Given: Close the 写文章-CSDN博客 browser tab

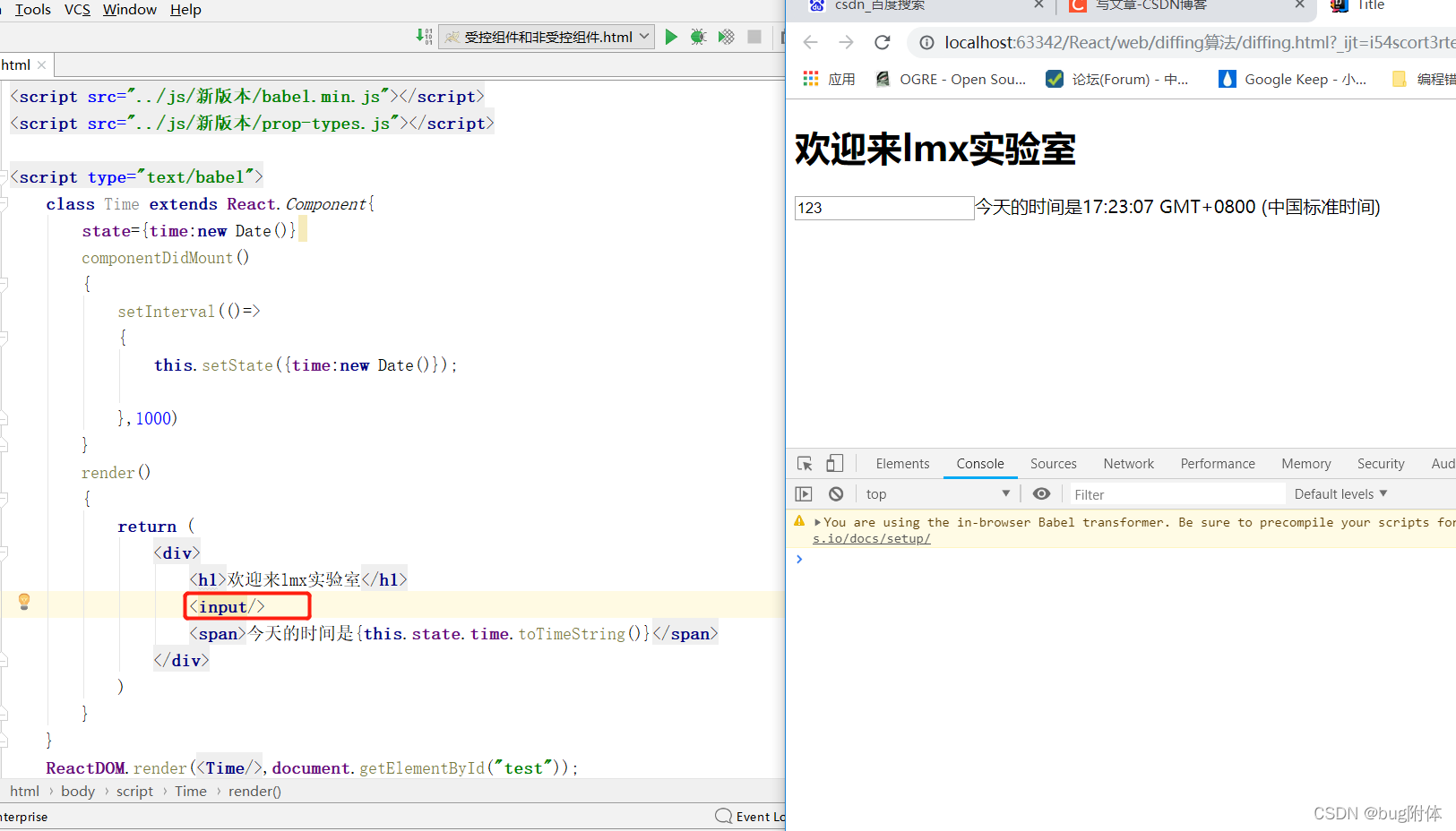Looking at the screenshot, I should (1299, 4).
